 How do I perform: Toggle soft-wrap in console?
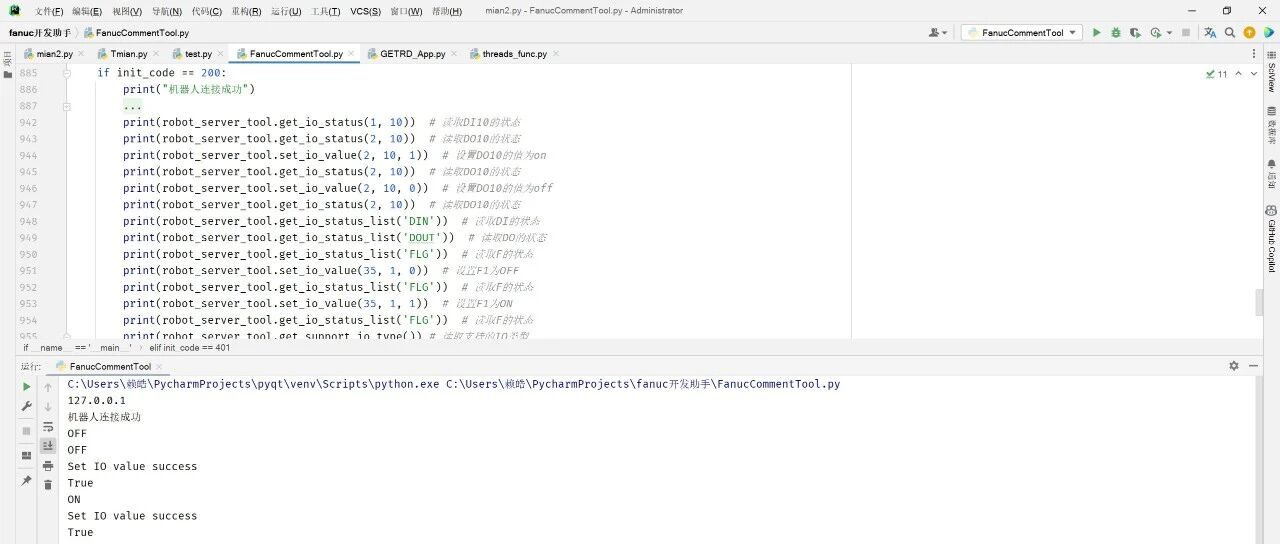[48, 426]
